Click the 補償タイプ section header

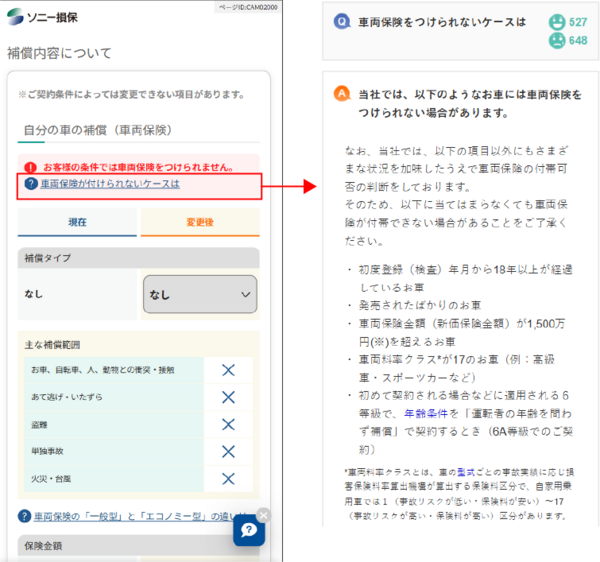(139, 258)
